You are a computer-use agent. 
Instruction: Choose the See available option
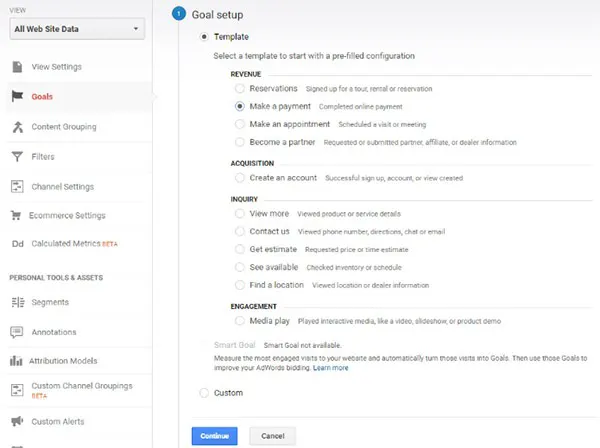point(240,267)
